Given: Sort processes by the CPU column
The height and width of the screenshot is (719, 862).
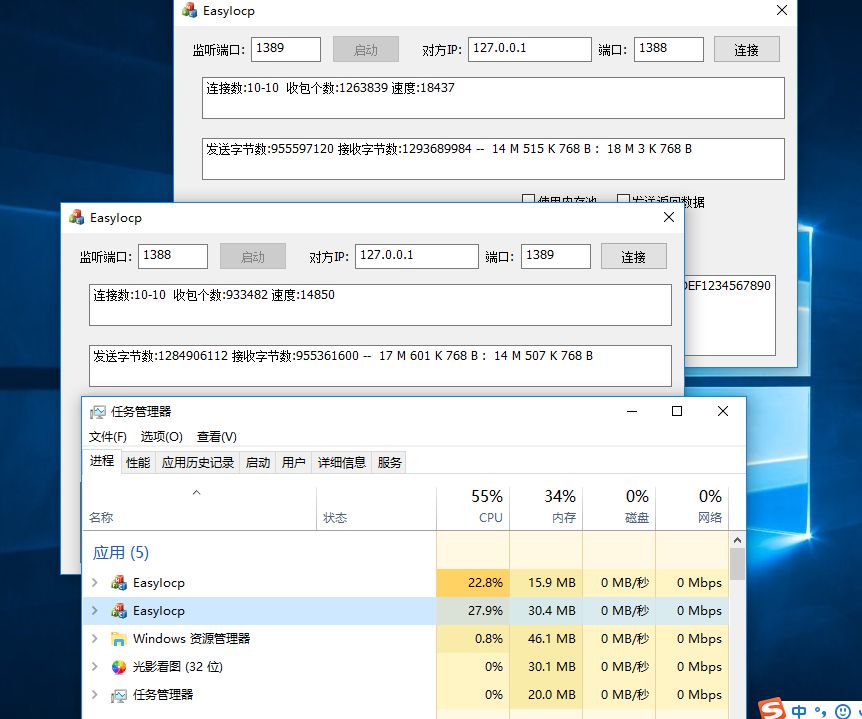Looking at the screenshot, I should point(473,507).
